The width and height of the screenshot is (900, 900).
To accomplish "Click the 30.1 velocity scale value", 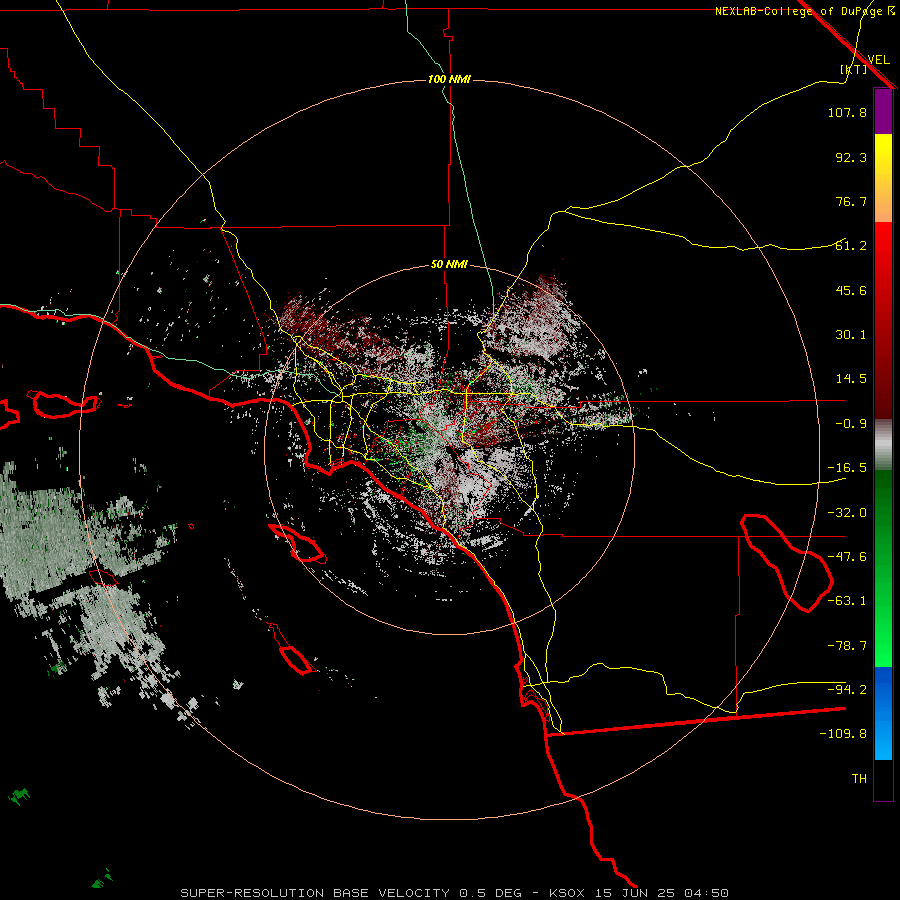I will (x=851, y=335).
